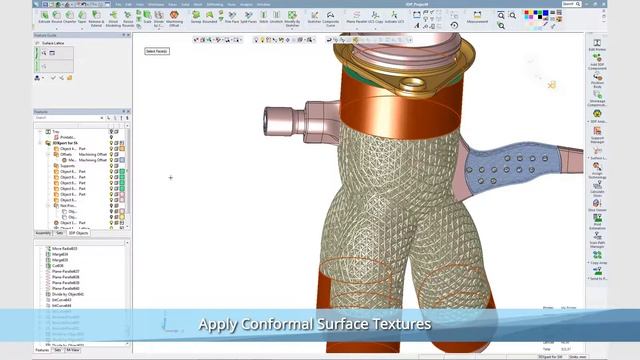
Task: Select the Composite Curve tool
Action: tap(331, 19)
